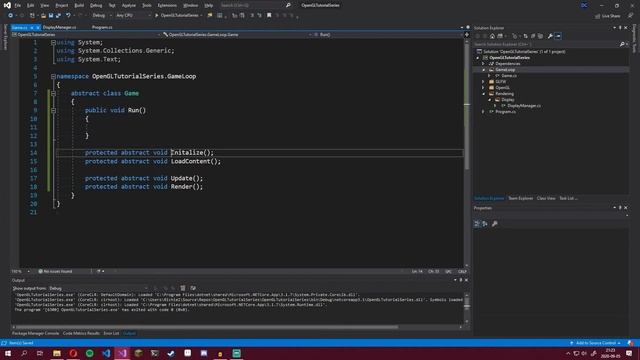The image size is (640, 360).
Task: Collapse the Rendering folder
Action: coord(483,93)
